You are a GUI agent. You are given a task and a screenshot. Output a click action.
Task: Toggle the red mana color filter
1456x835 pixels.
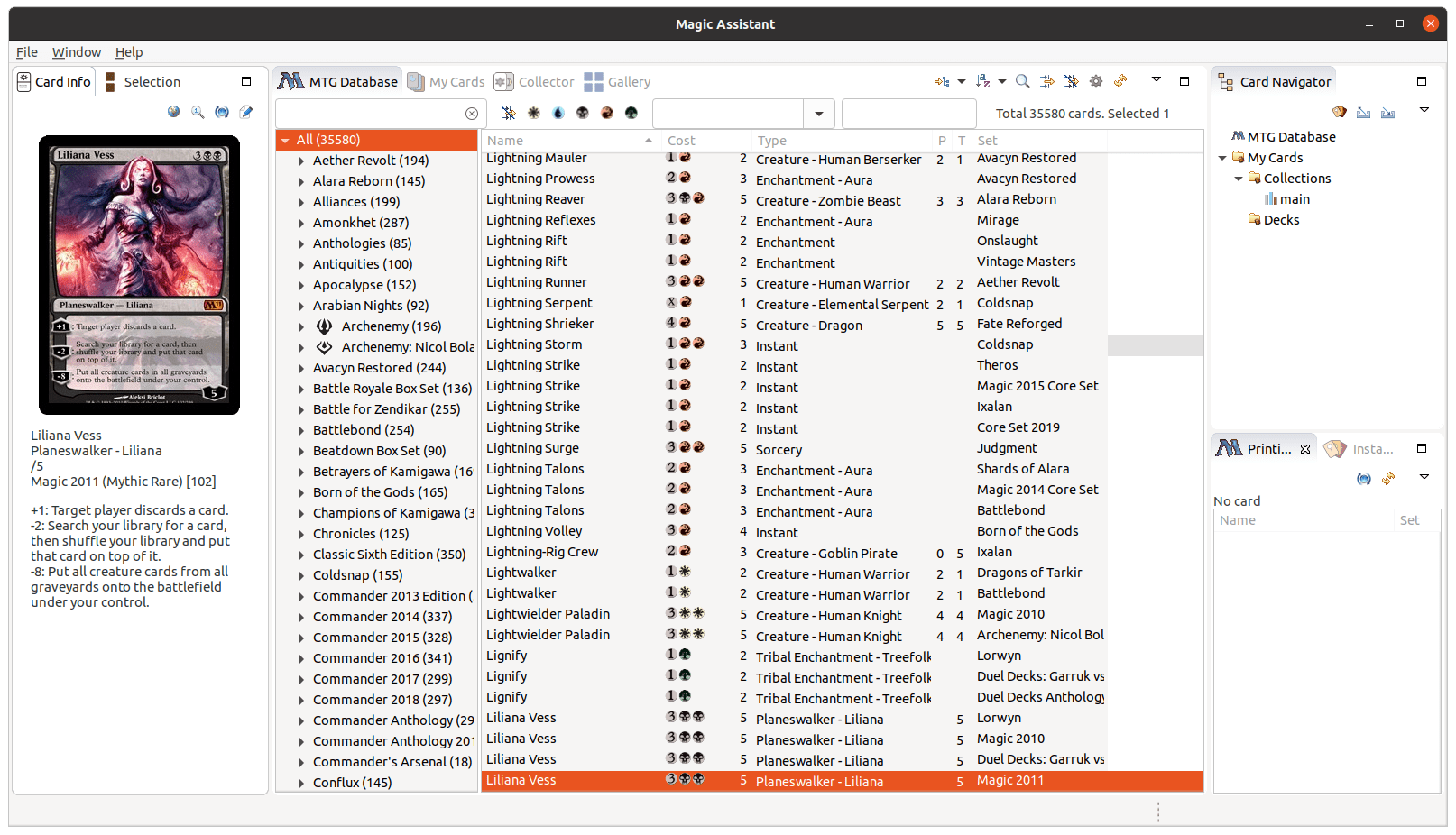(x=607, y=113)
